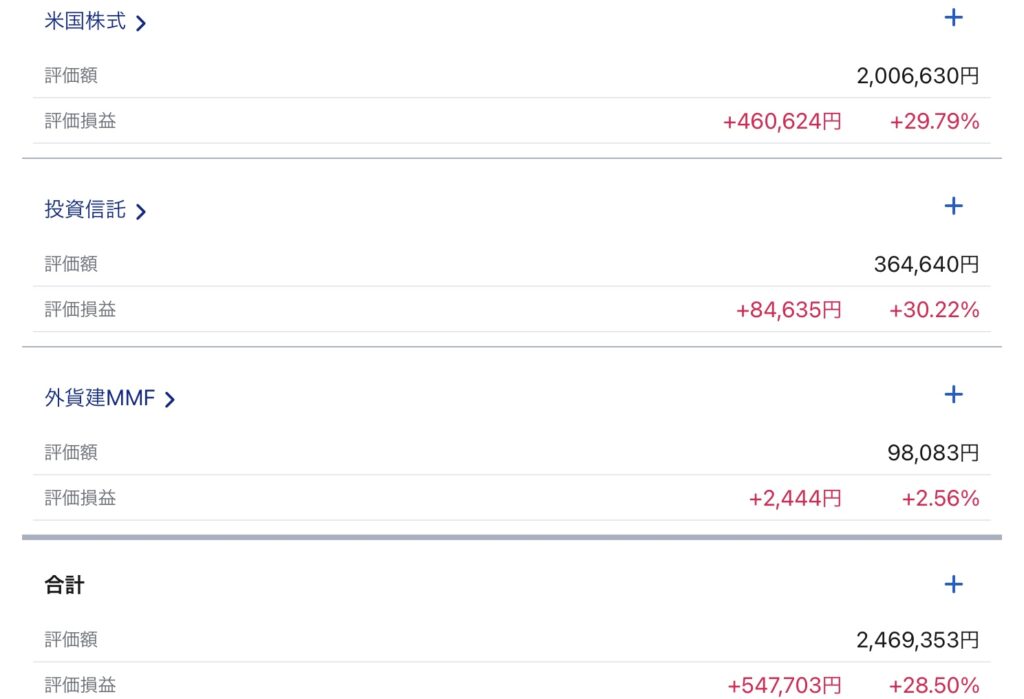Click the 2,469,353円 total valuation
Image resolution: width=1024 pixels, height=699 pixels.
(x=917, y=640)
